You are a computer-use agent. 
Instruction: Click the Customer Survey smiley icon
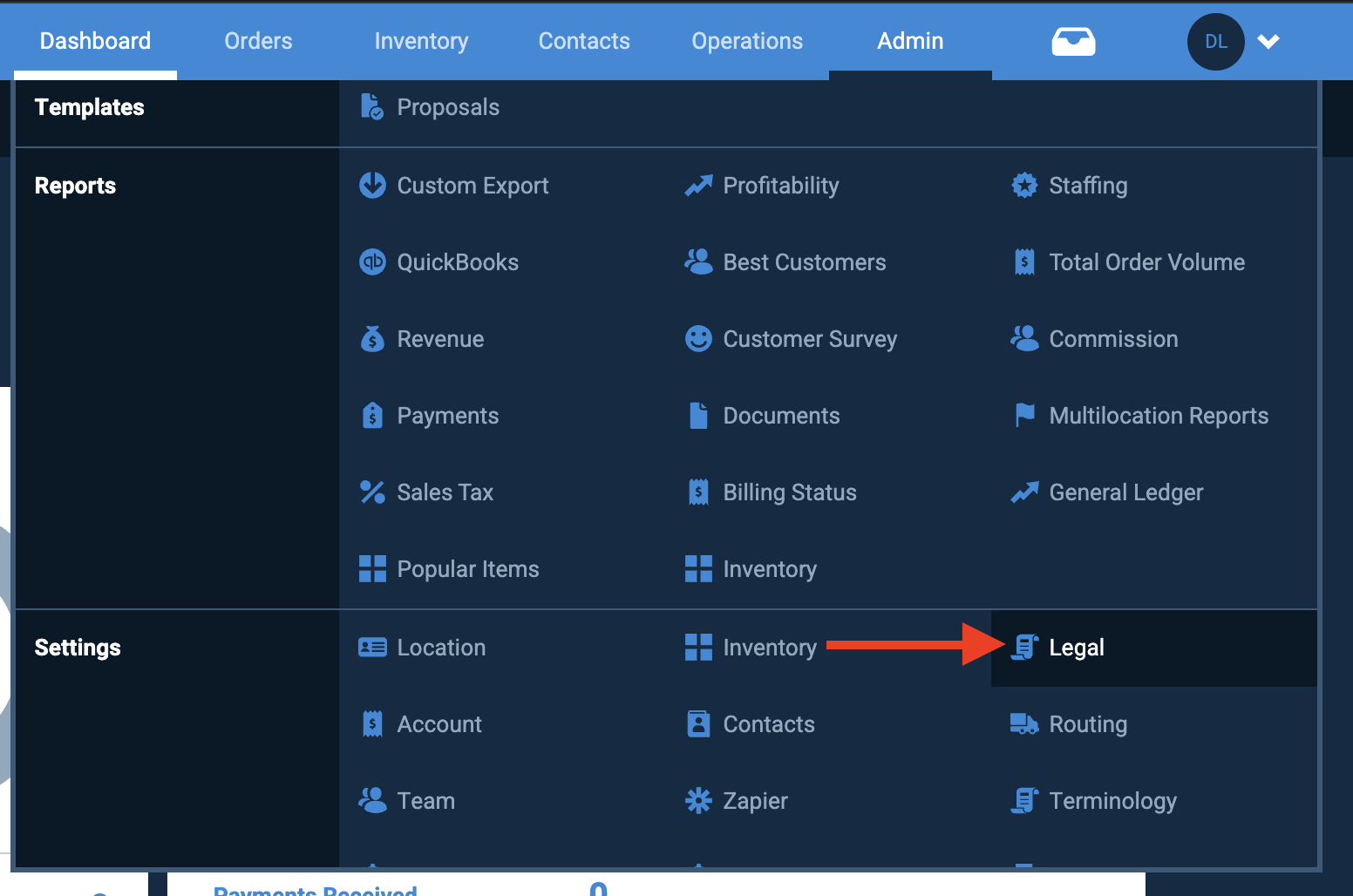pyautogui.click(x=698, y=338)
